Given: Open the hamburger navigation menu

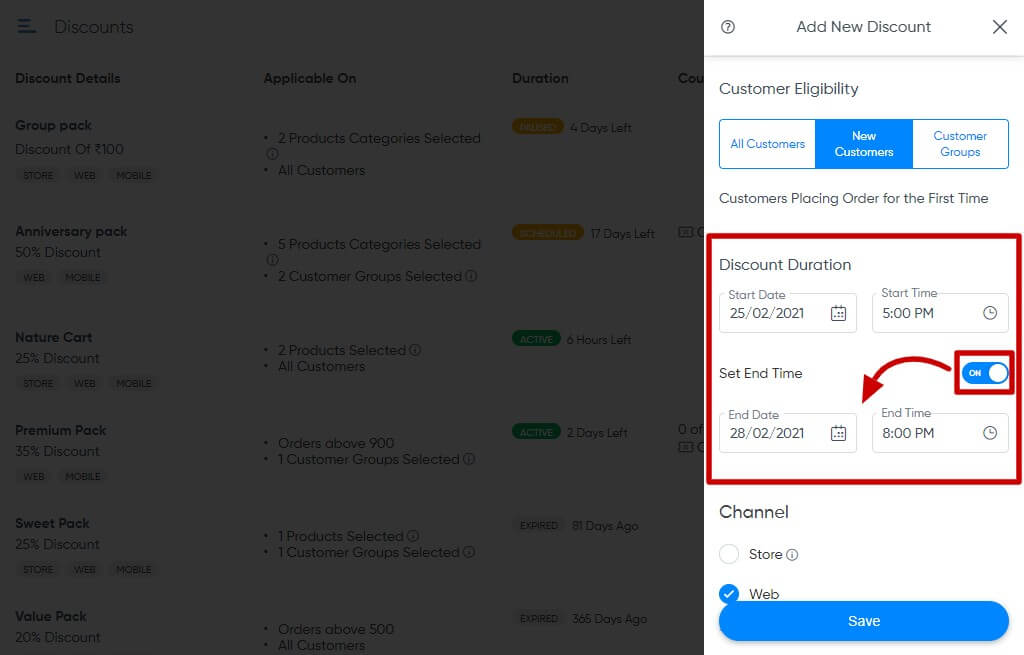Looking at the screenshot, I should (x=26, y=26).
